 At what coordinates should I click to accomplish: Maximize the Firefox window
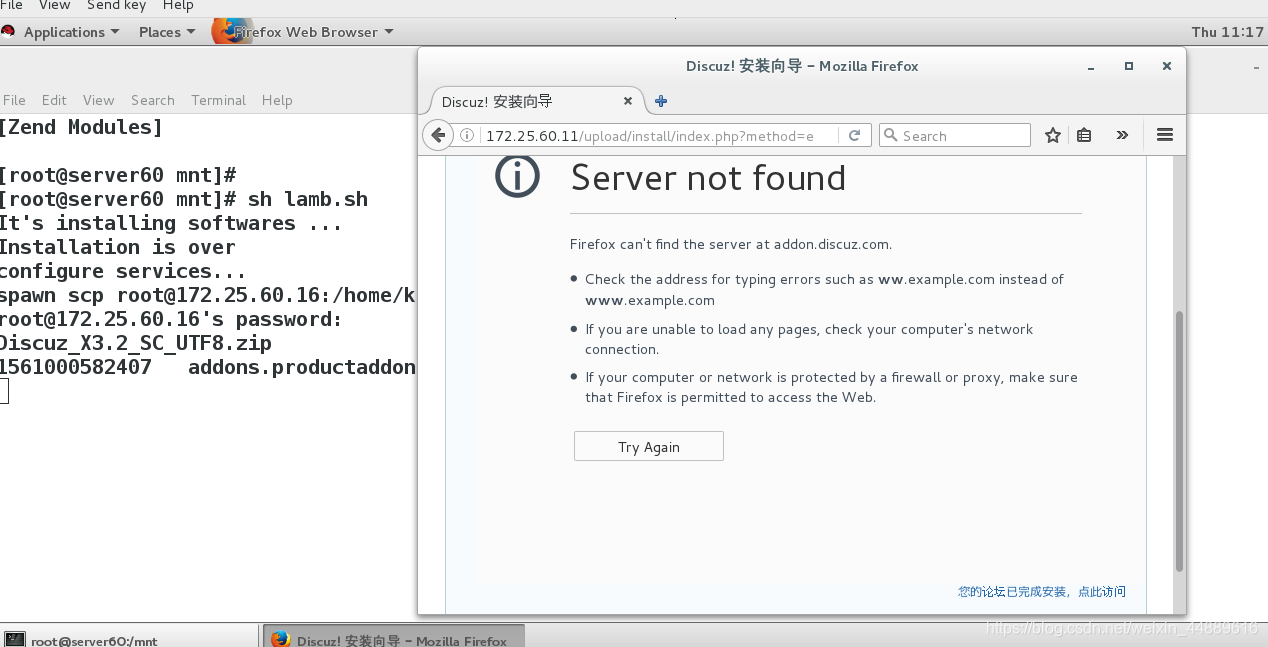pyautogui.click(x=1128, y=66)
